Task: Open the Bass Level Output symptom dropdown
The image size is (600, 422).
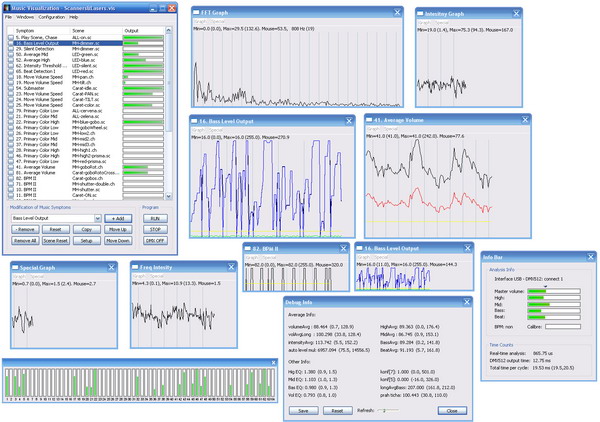Action: click(96, 217)
